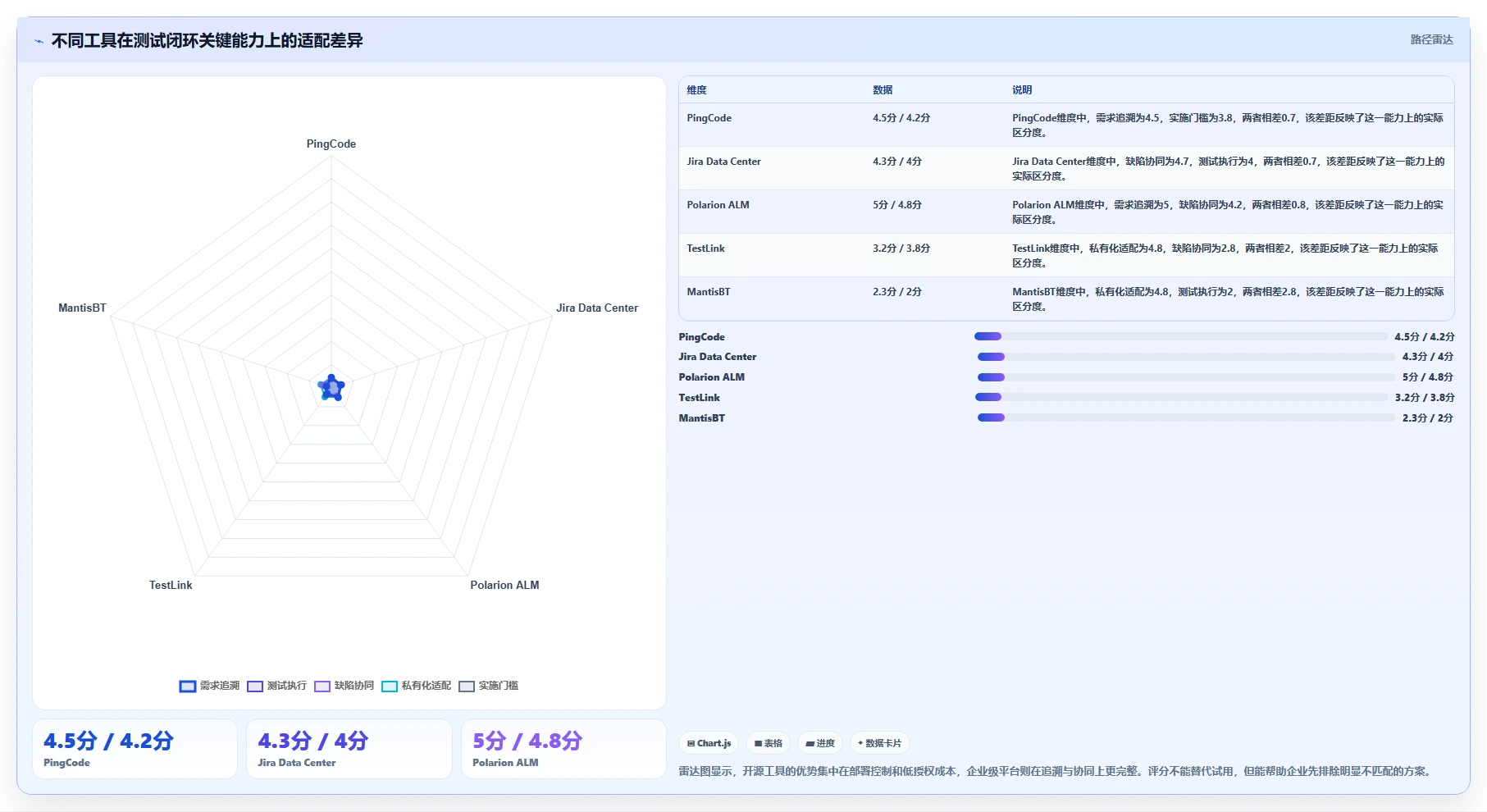This screenshot has height=812, width=1487.
Task: Click the Polarion ALM radar axis label
Action: 504,585
